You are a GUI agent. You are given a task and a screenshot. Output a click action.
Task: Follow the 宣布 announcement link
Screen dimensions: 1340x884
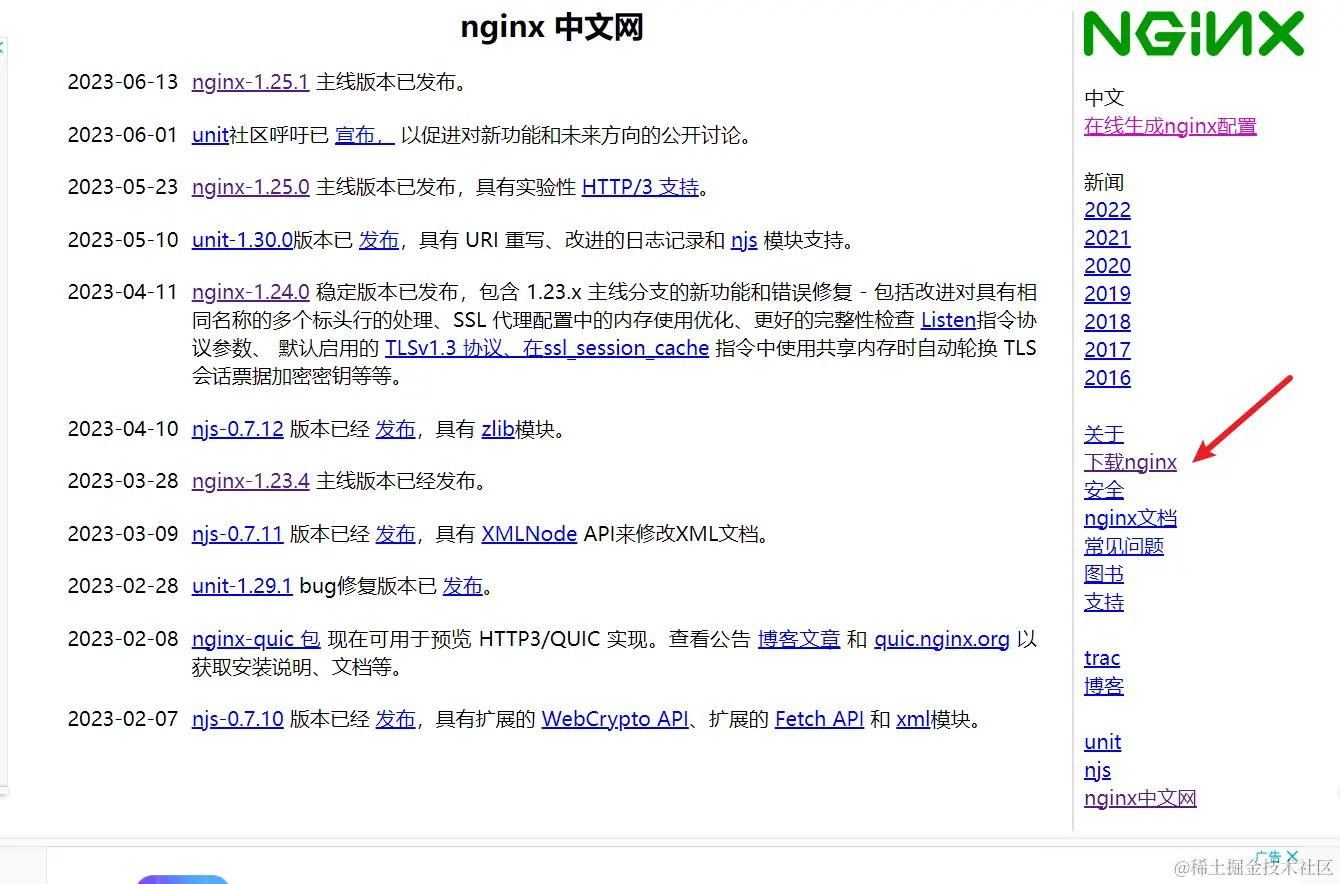pos(365,135)
